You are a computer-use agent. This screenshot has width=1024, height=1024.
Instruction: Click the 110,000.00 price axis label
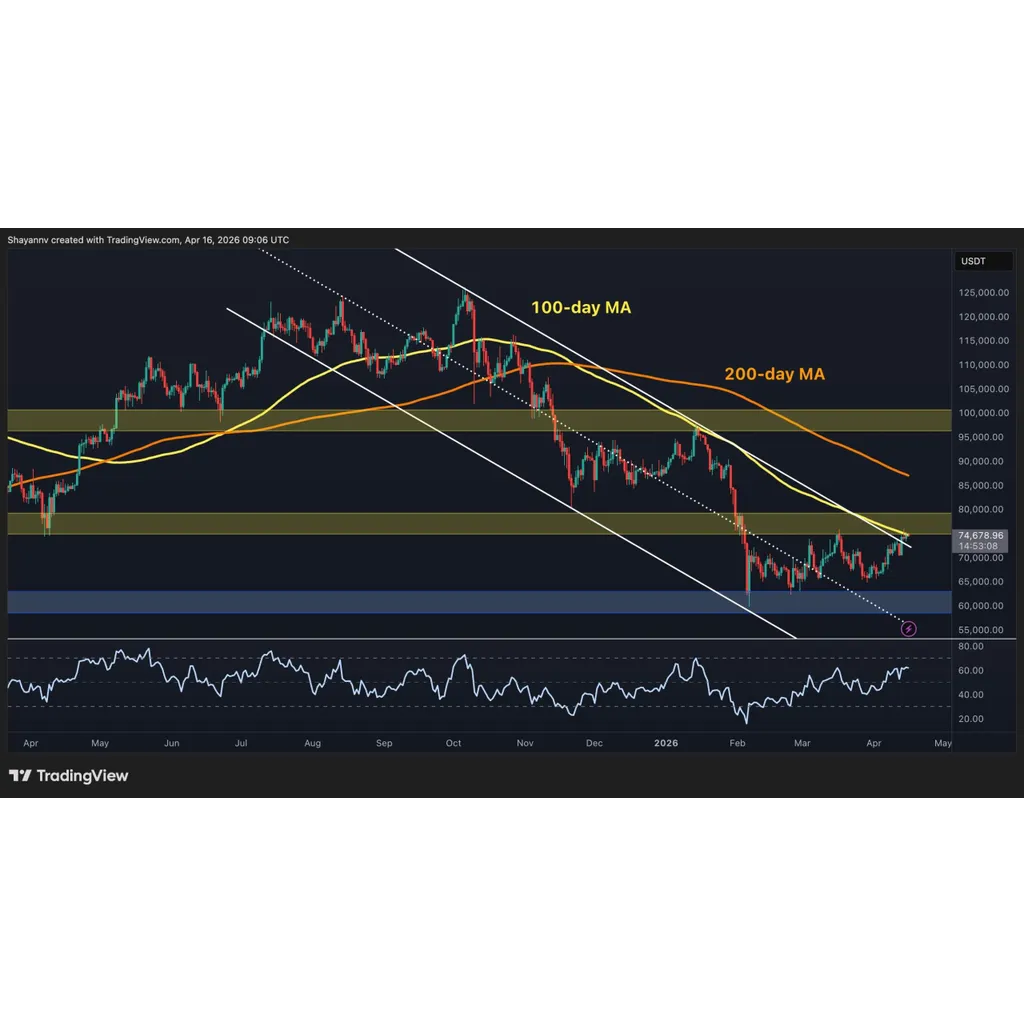coord(984,365)
